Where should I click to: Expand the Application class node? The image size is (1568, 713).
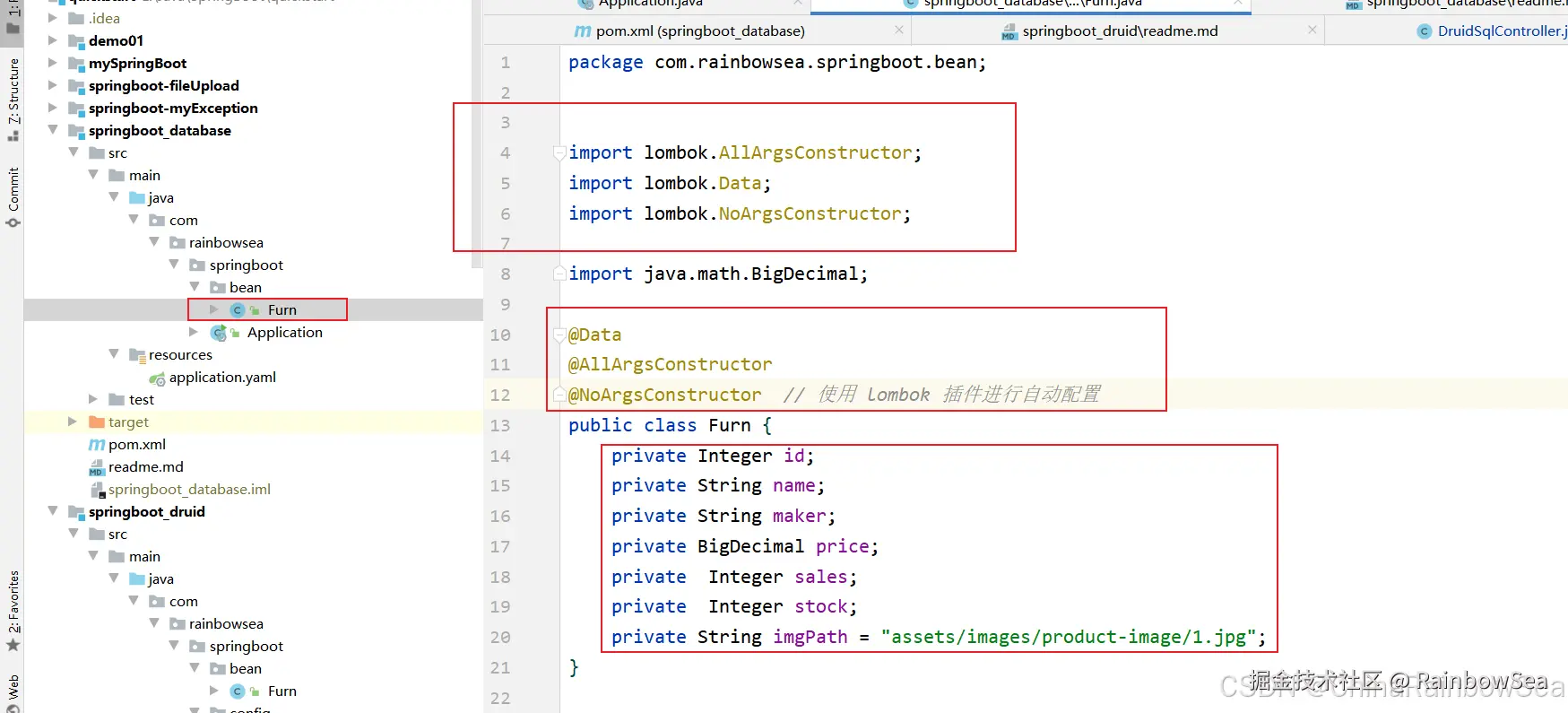[194, 332]
